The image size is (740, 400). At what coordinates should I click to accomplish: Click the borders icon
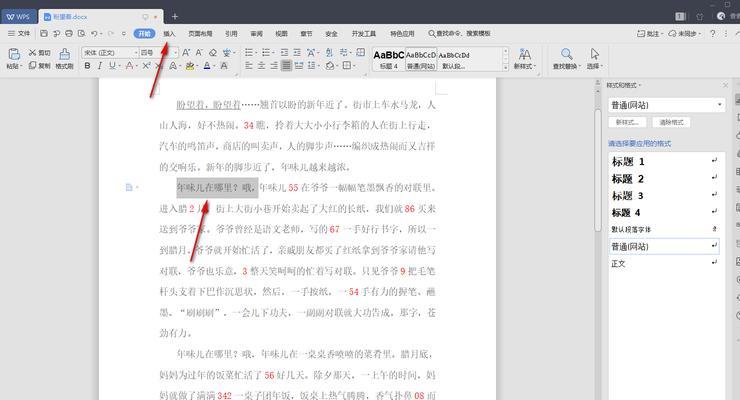[x=347, y=66]
